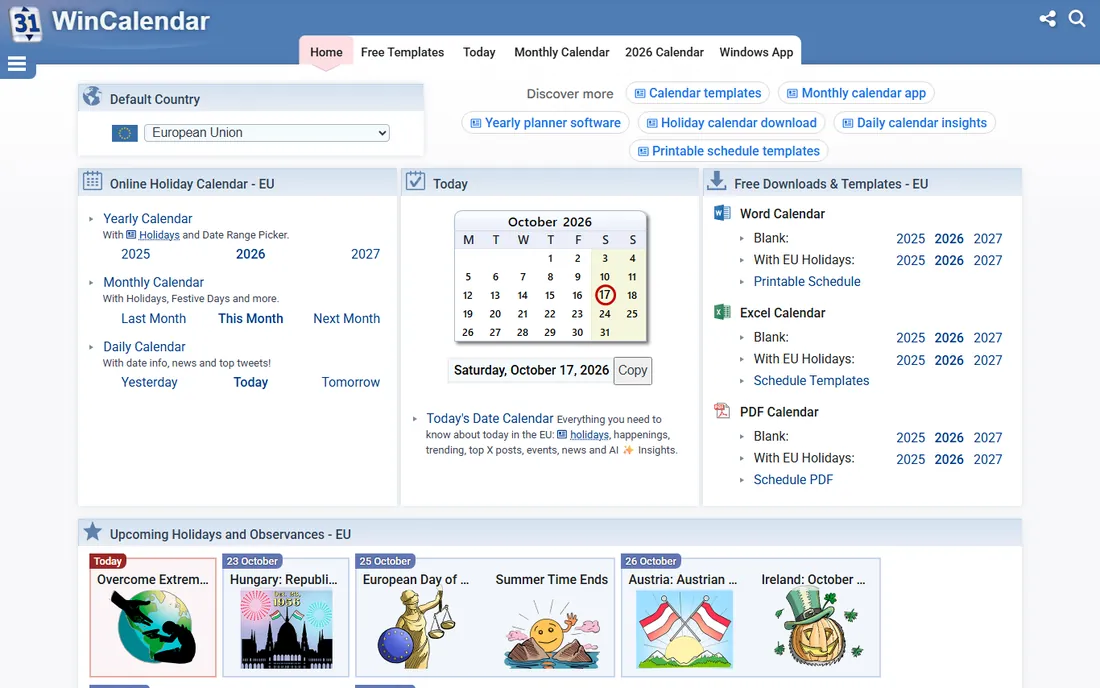Open Excel Blank 2025 calendar link
The width and height of the screenshot is (1100, 688).
pyautogui.click(x=911, y=338)
